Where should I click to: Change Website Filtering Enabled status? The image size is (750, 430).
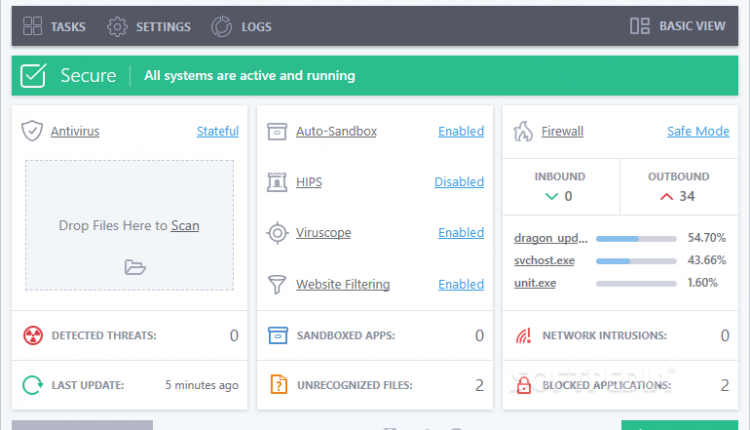461,284
